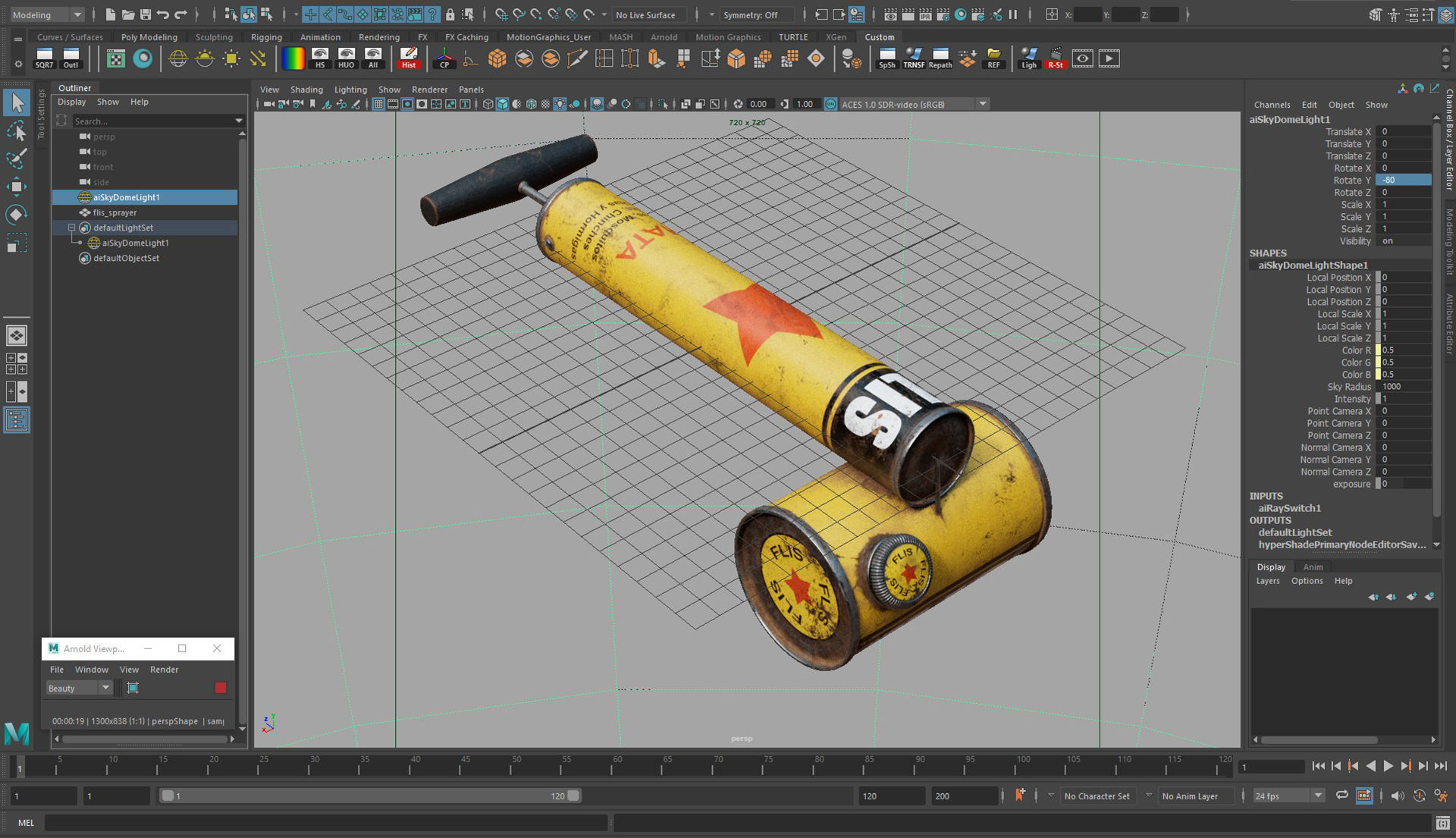Activate the Rotate tool in toolbox
Viewport: 1456px width, 838px height.
[17, 215]
